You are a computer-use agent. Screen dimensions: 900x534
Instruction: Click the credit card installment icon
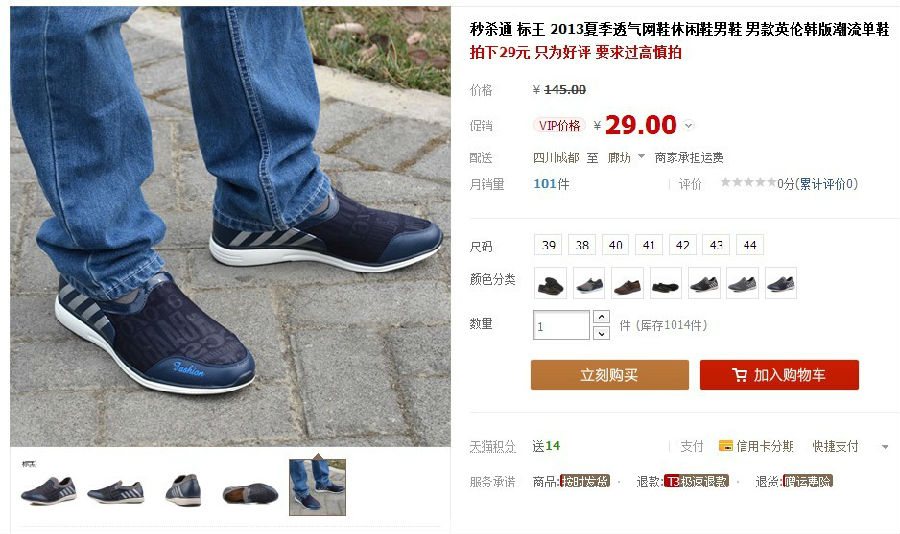[726, 446]
